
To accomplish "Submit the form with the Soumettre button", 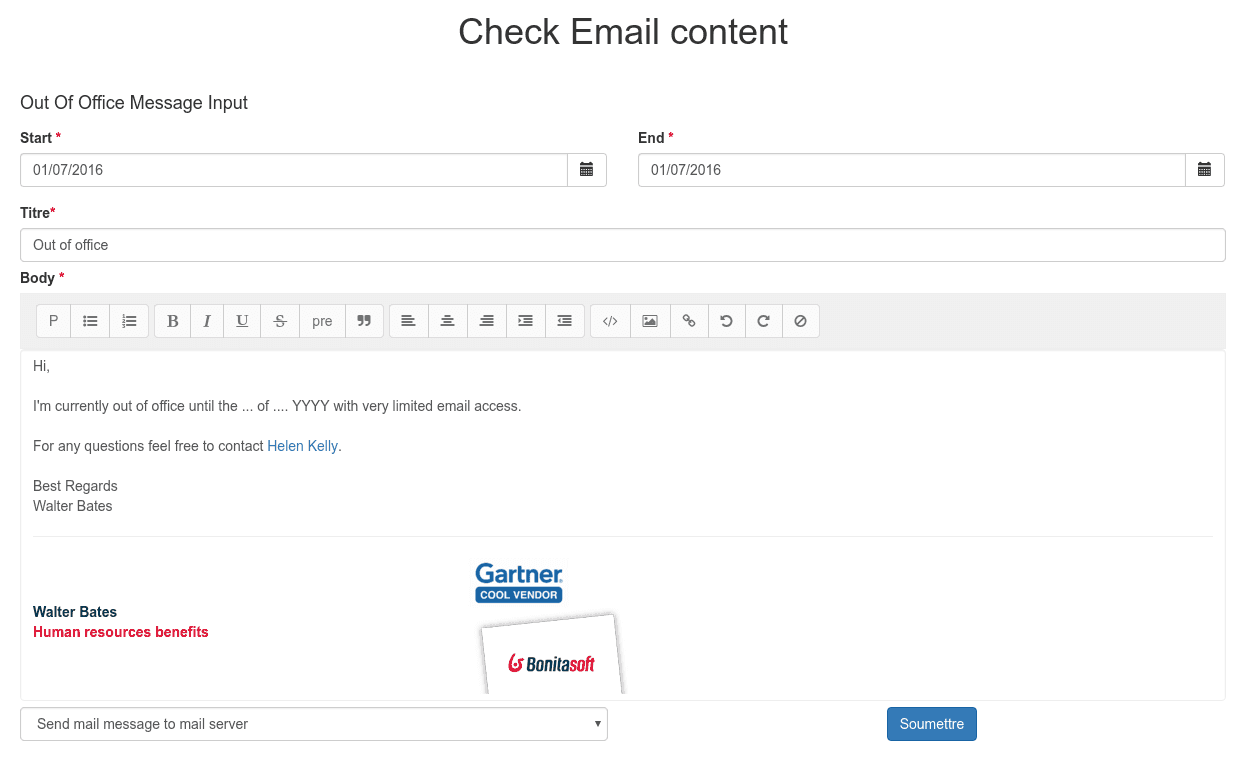I will [x=931, y=723].
